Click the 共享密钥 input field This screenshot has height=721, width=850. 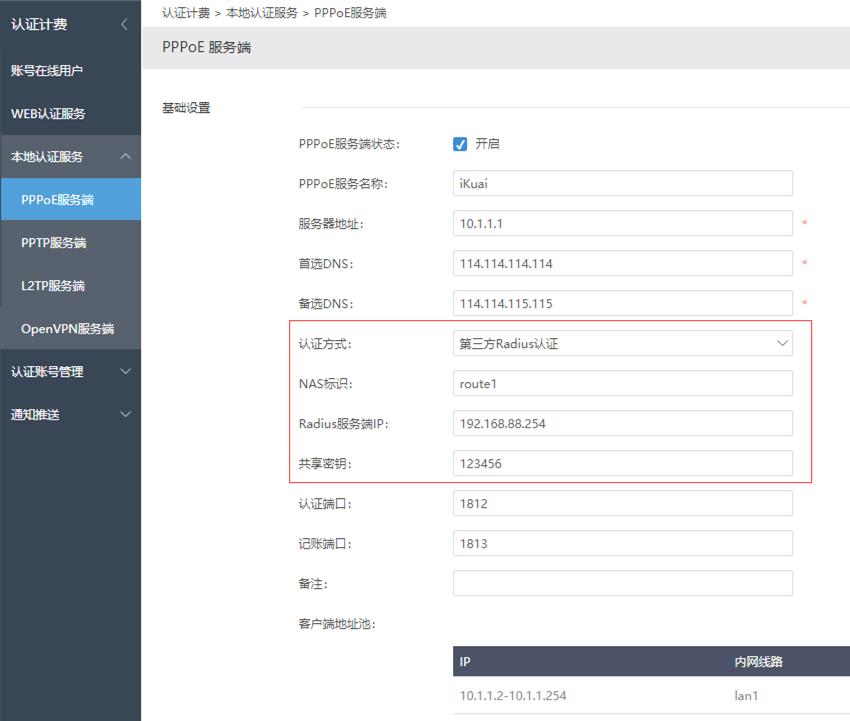(622, 464)
